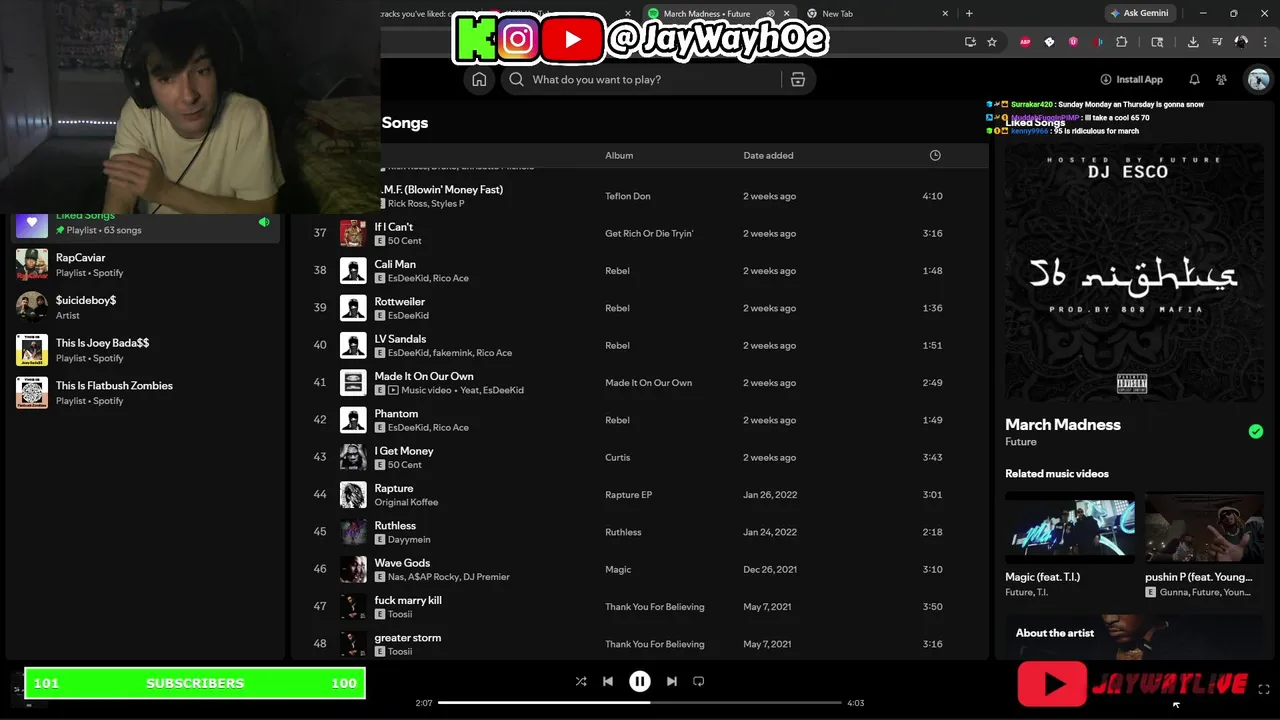This screenshot has width=1280, height=720.
Task: Open This Is Flatbush Zombies playlist
Action: pos(146,393)
